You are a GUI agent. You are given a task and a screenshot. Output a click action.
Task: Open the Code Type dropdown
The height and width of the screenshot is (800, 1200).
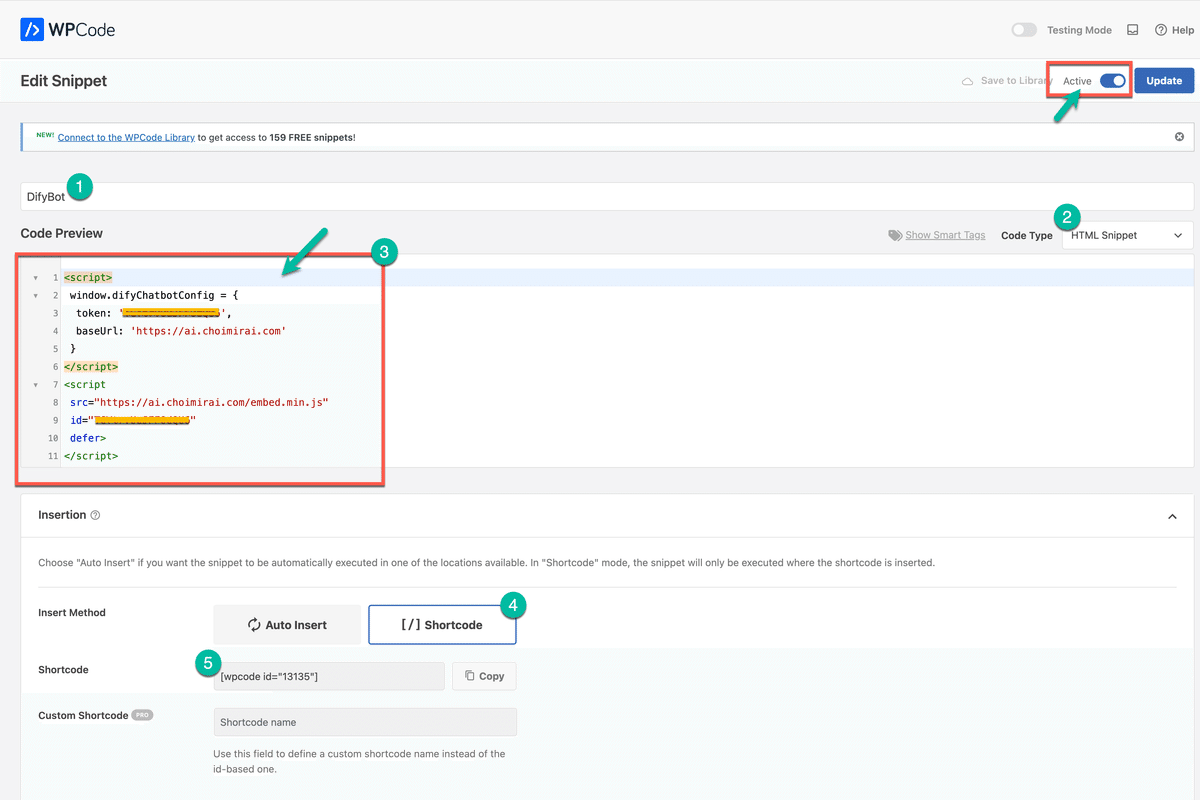coord(1127,235)
